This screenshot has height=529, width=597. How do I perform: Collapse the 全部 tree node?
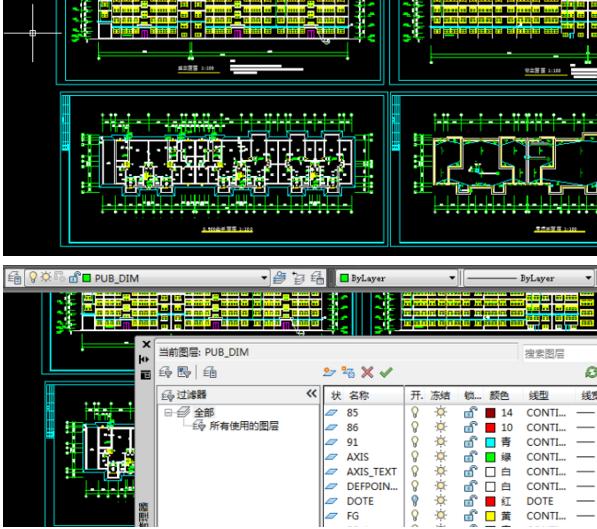[x=168, y=412]
